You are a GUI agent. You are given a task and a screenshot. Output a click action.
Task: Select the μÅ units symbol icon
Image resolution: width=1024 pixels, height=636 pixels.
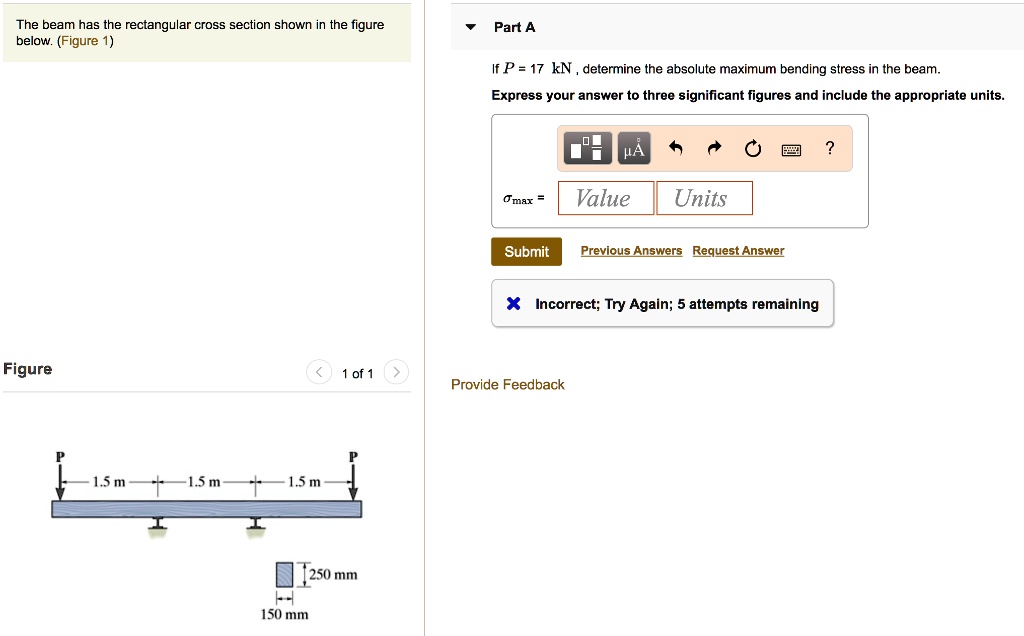click(632, 147)
